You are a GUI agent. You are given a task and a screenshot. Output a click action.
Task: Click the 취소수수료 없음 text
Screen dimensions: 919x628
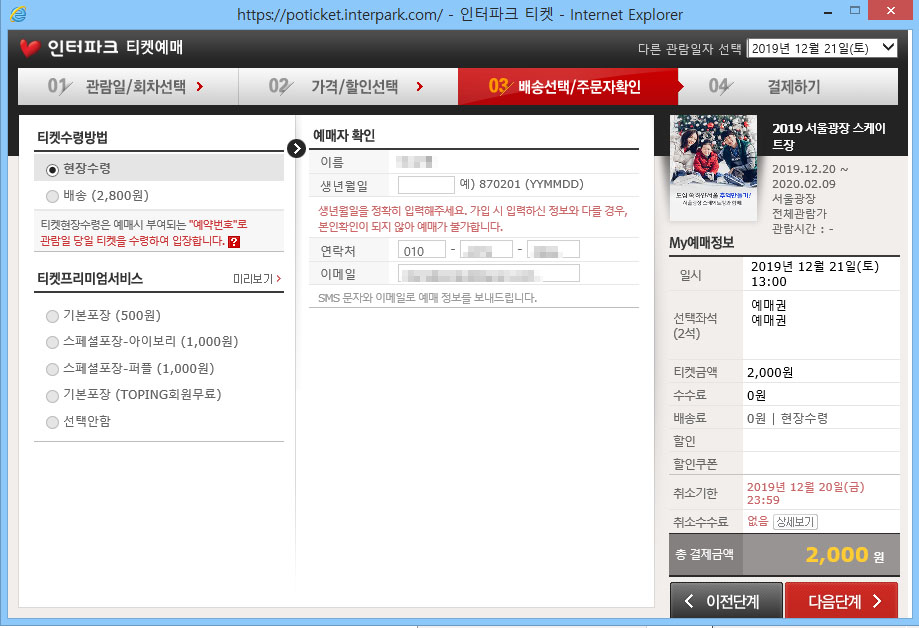757,521
